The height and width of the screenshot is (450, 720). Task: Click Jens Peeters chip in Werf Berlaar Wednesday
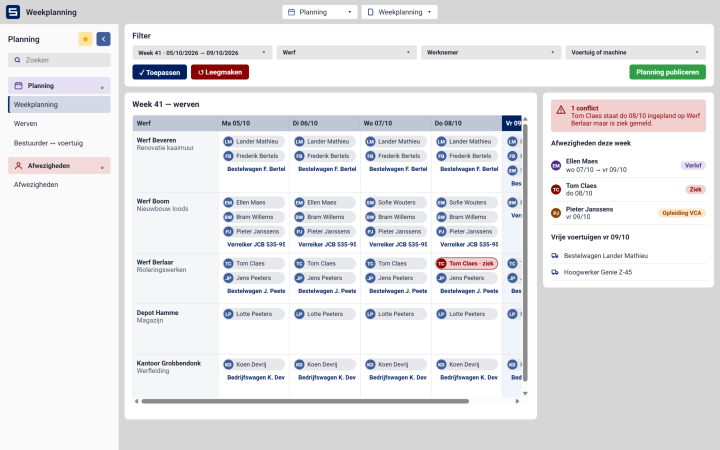[395, 278]
